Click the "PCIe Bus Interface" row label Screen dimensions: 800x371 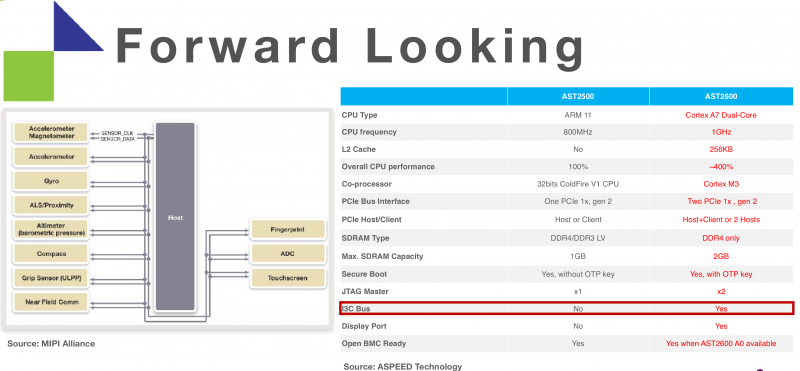click(376, 202)
